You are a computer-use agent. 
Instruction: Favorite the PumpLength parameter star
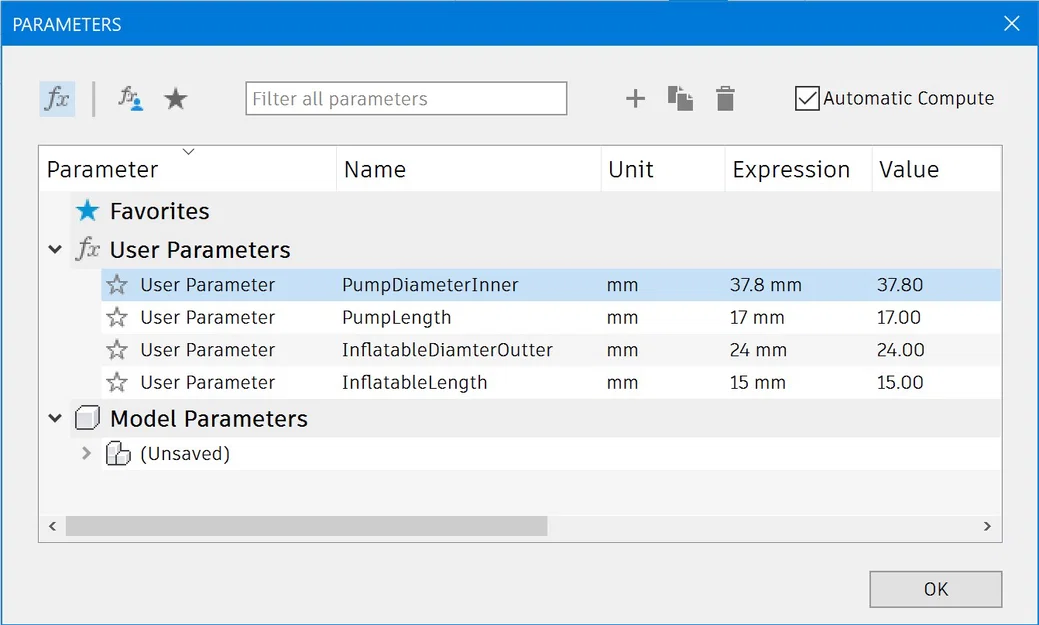click(117, 318)
